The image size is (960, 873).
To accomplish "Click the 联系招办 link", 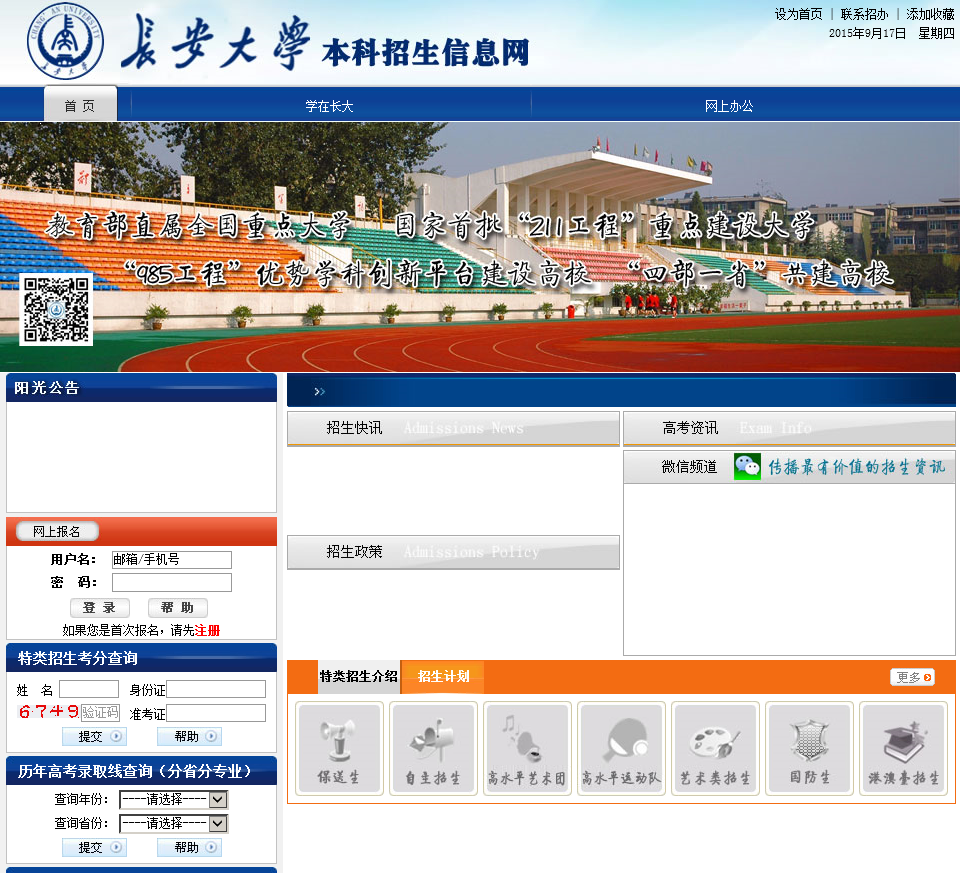I will pyautogui.click(x=864, y=14).
